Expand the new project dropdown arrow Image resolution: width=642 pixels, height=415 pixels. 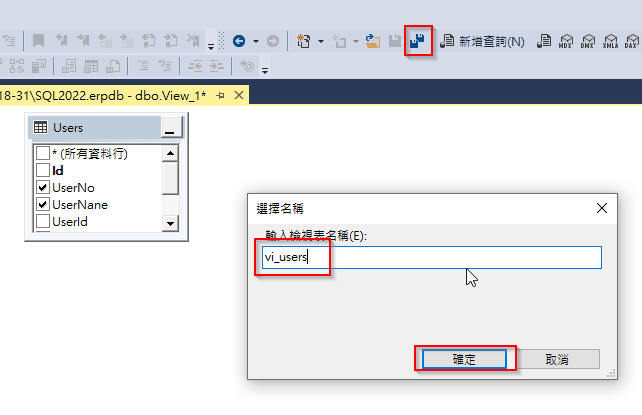(321, 41)
